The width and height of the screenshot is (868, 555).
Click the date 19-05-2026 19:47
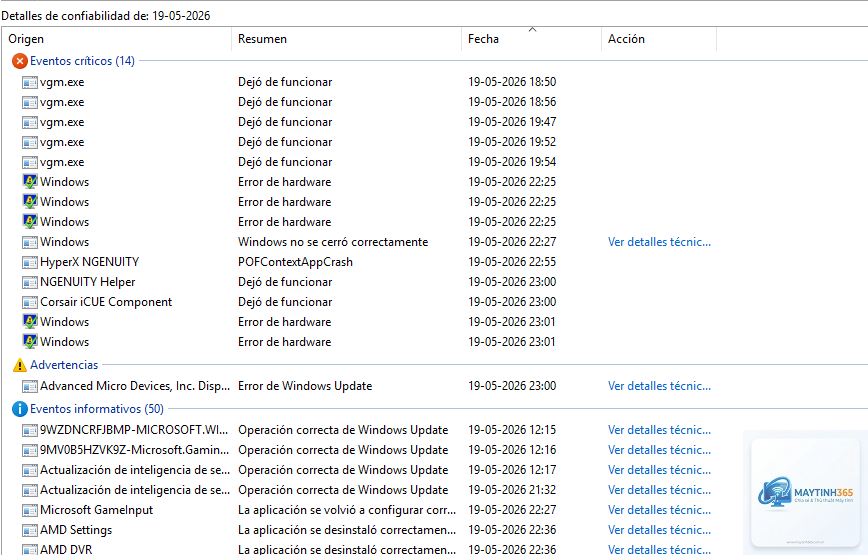[x=512, y=122]
